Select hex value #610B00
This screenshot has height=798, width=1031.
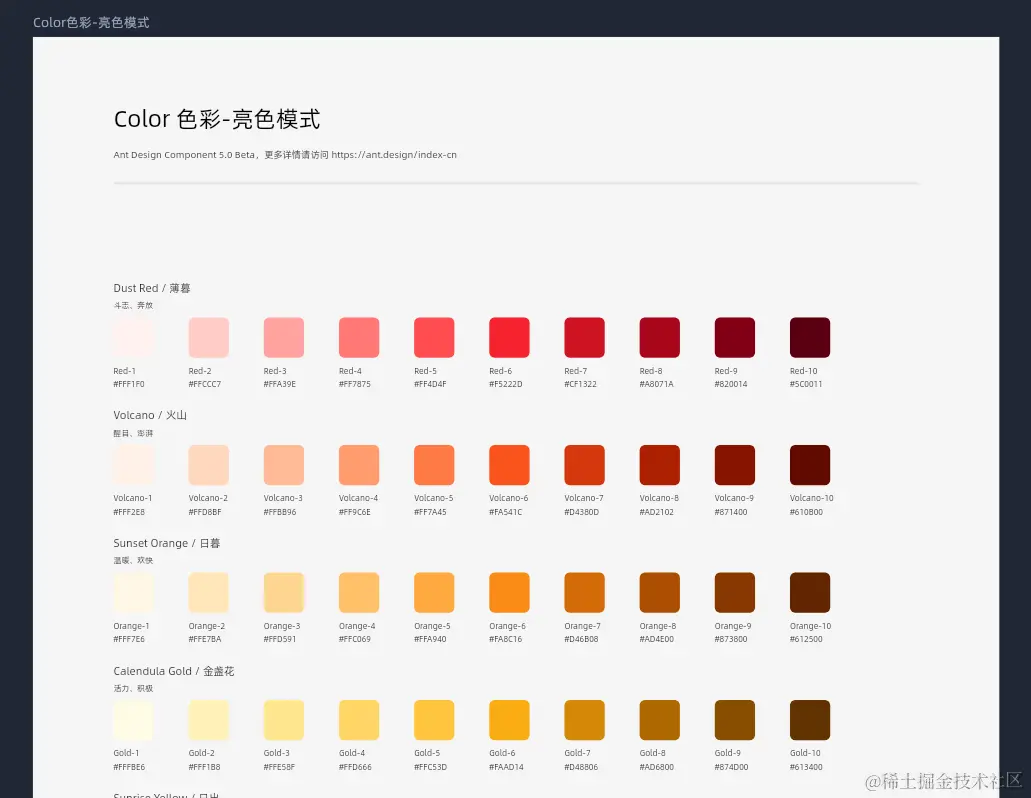[806, 512]
